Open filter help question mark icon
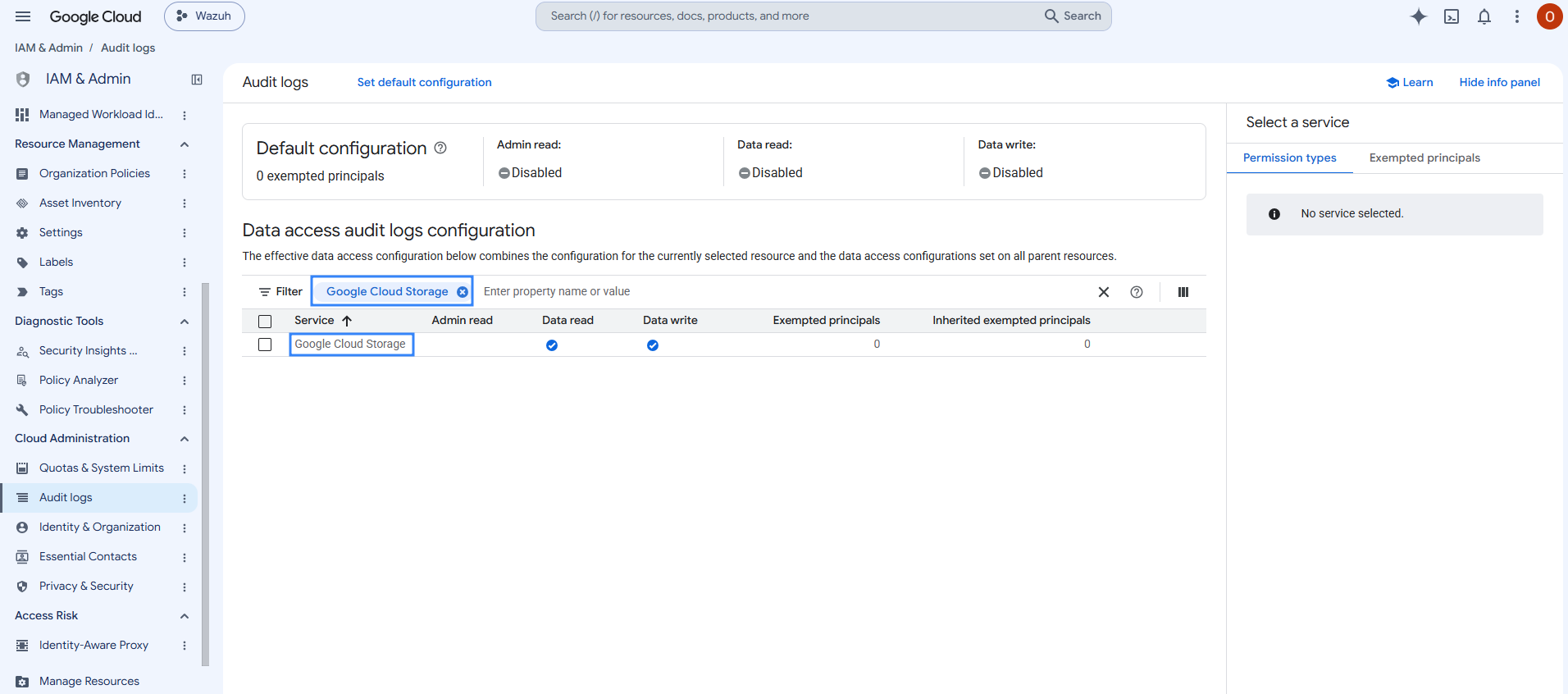 [1137, 292]
